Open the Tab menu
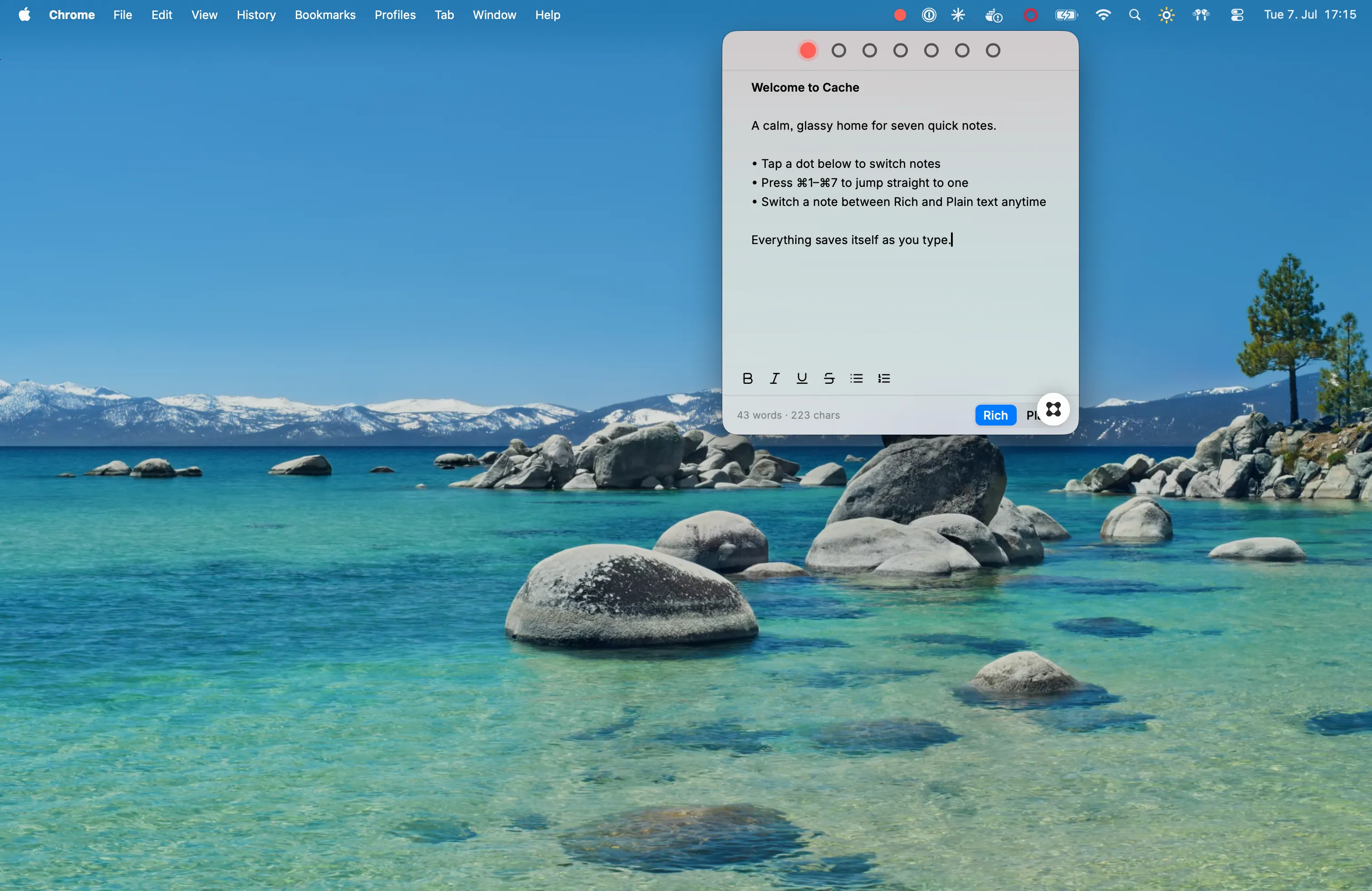This screenshot has width=1372, height=891. click(444, 15)
